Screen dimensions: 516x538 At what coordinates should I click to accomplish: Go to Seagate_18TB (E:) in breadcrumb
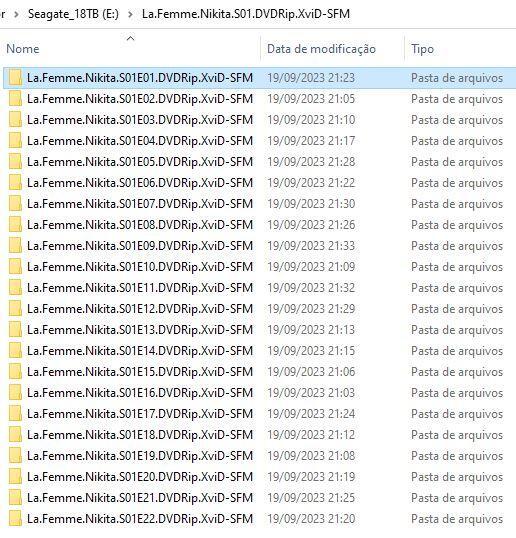(x=73, y=14)
